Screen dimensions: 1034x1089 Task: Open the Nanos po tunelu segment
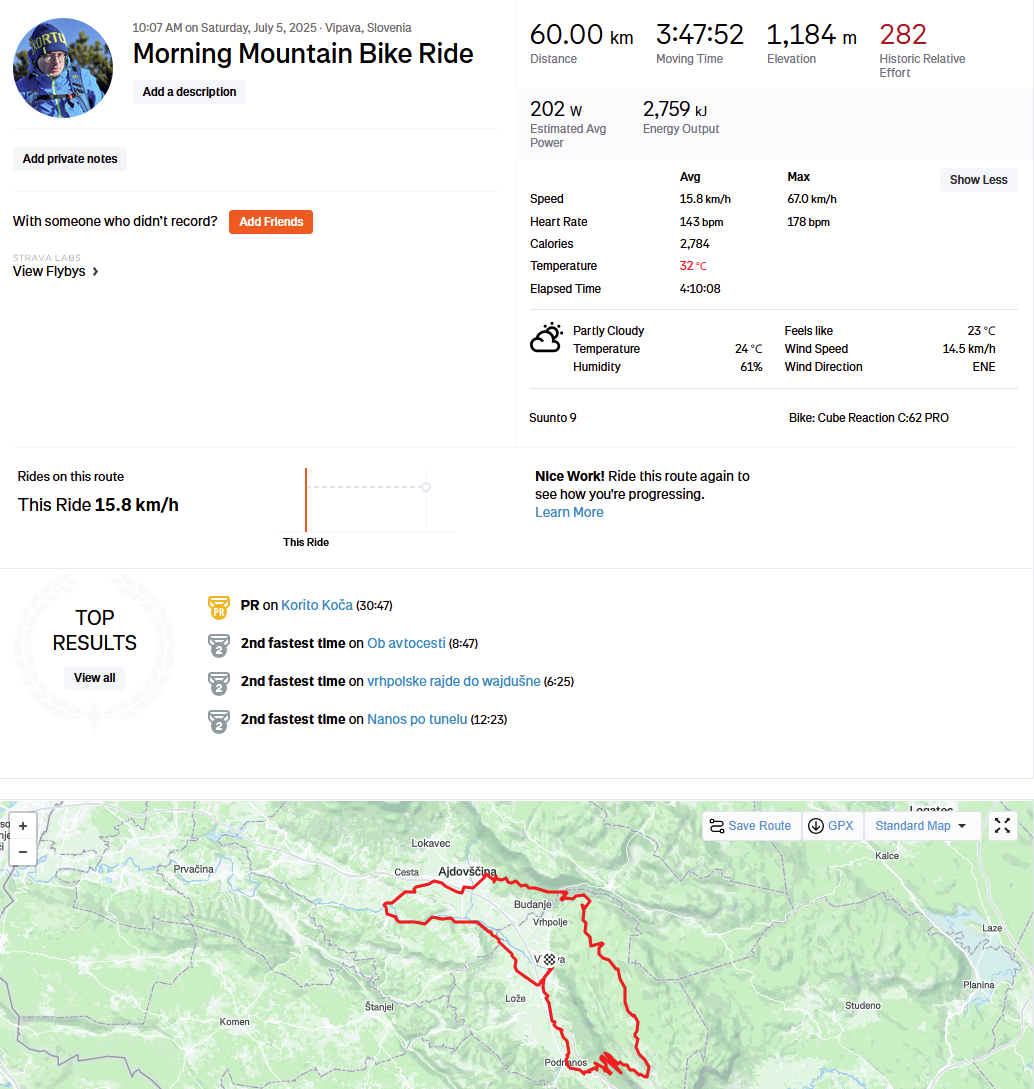pos(417,719)
